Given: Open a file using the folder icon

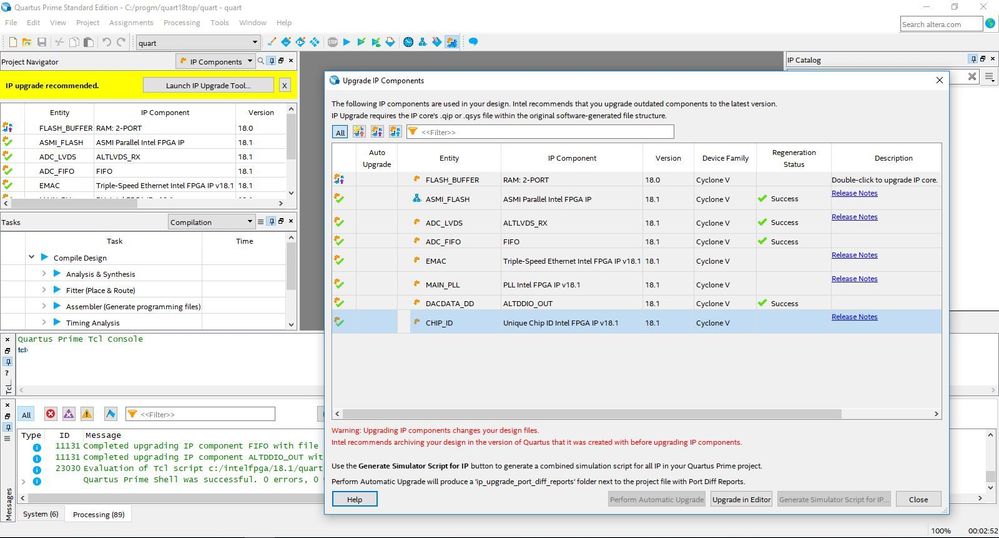Looking at the screenshot, I should pyautogui.click(x=27, y=42).
